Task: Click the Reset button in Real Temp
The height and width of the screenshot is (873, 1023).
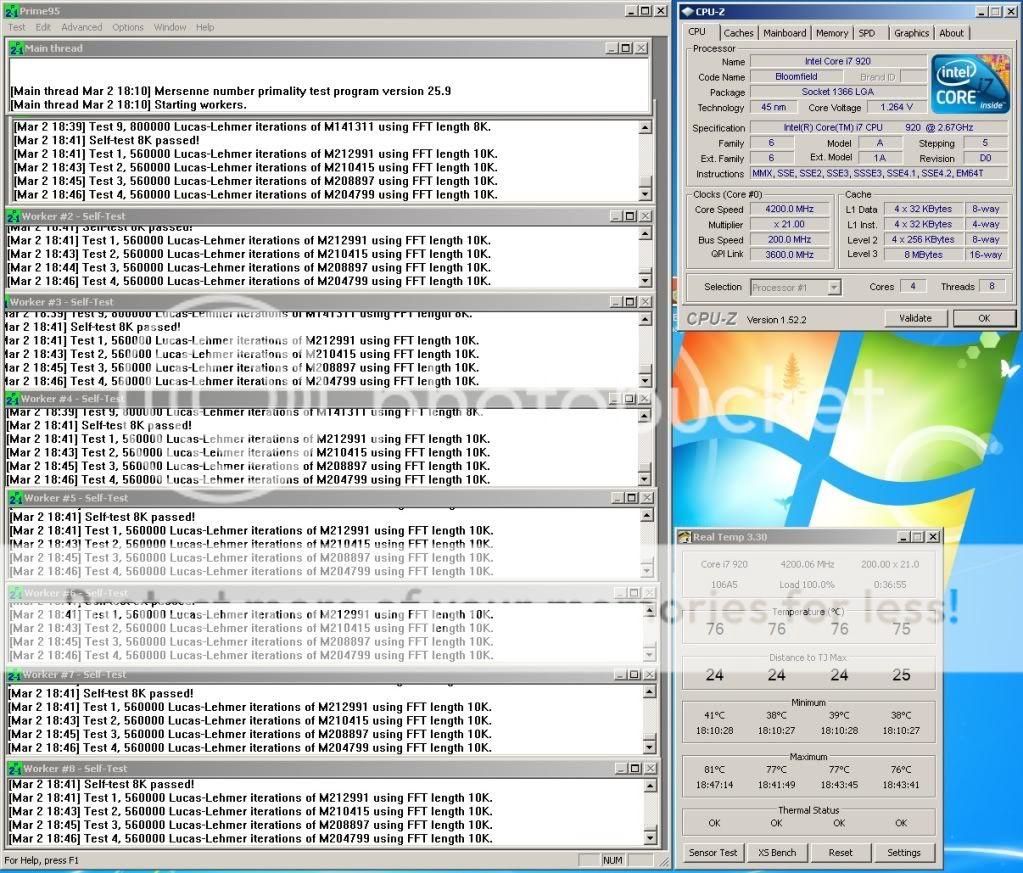Action: (x=840, y=853)
